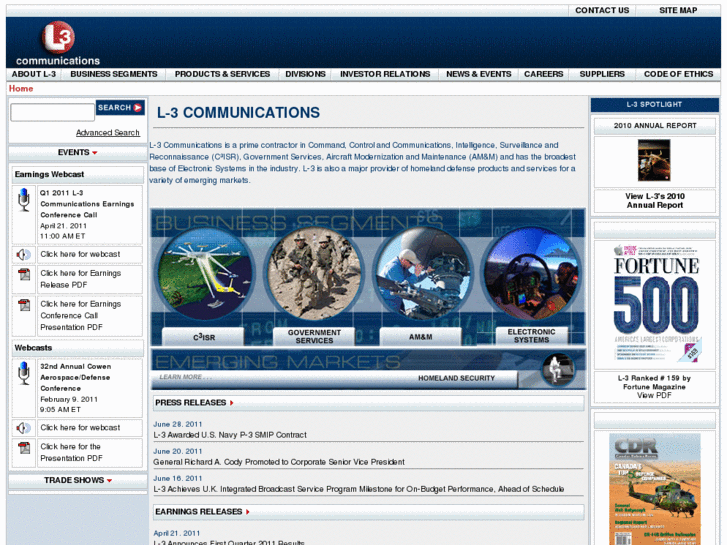The image size is (727, 545).
Task: Open Advanced Search link
Action: [x=108, y=133]
